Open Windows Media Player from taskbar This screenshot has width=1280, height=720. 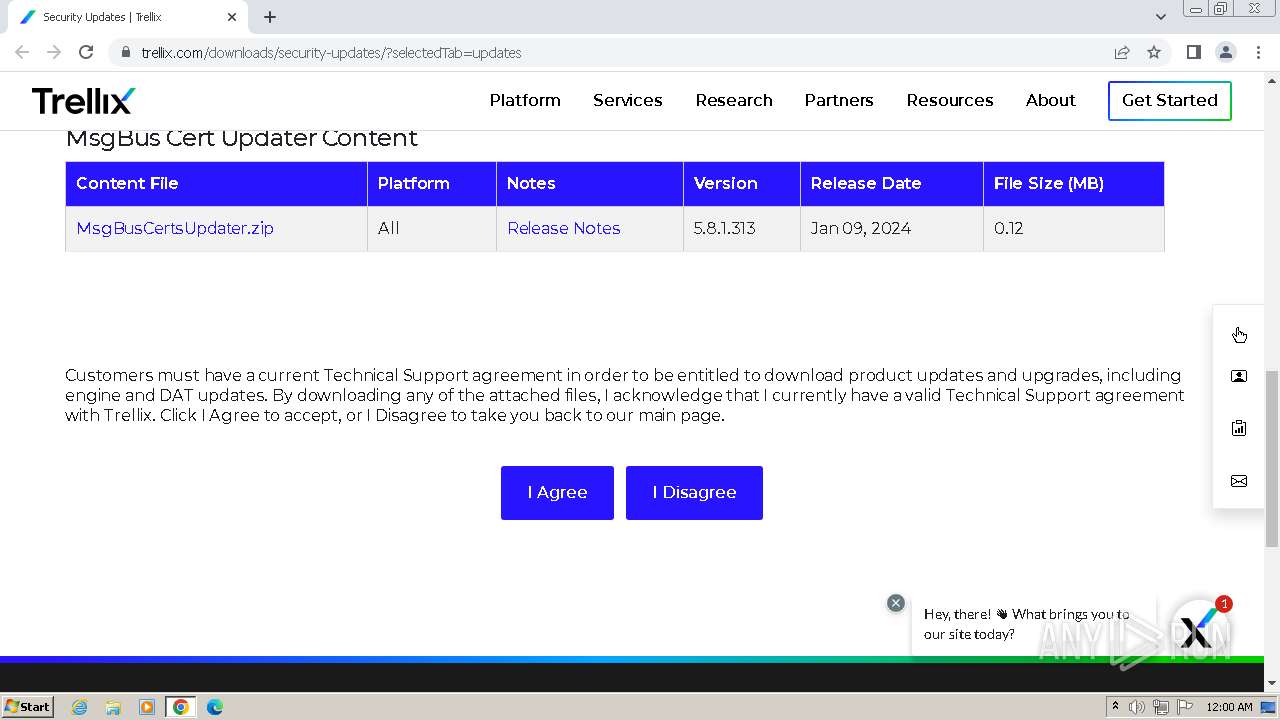click(x=147, y=707)
